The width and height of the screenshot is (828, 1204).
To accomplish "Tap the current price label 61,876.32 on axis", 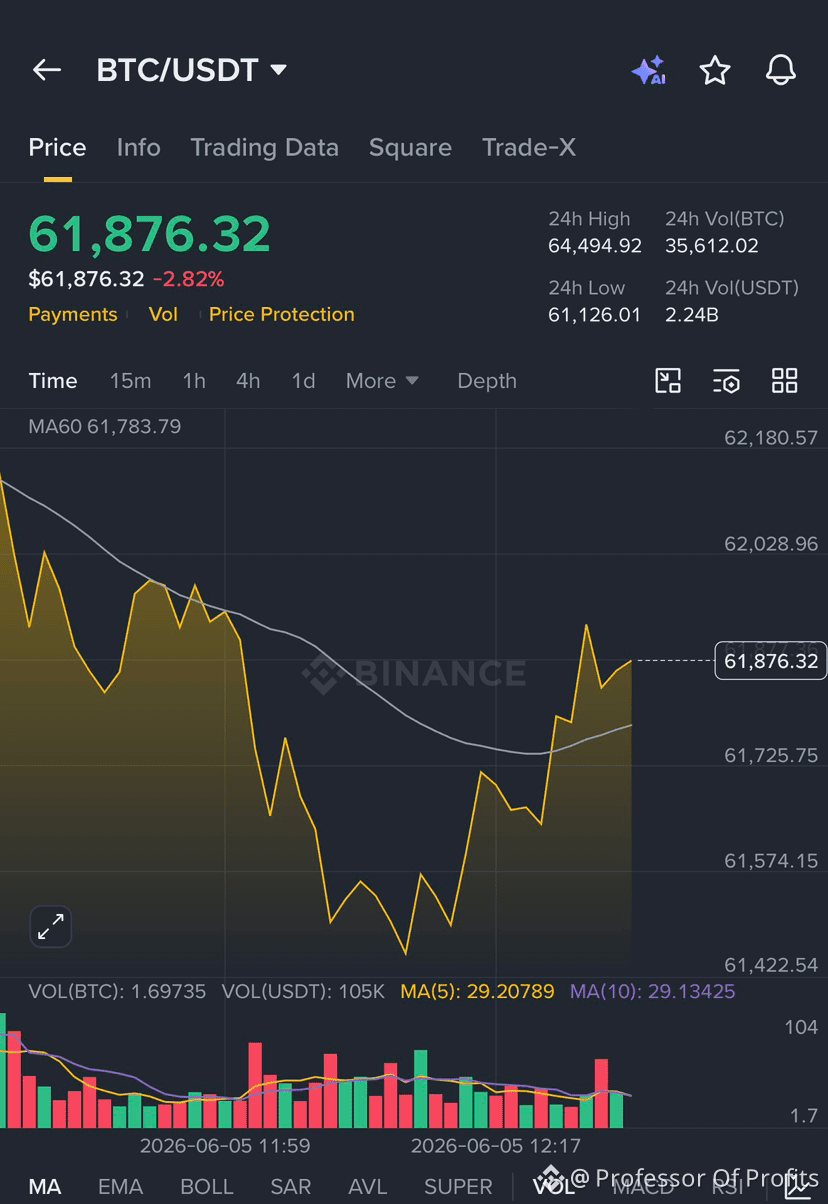I will click(x=771, y=661).
